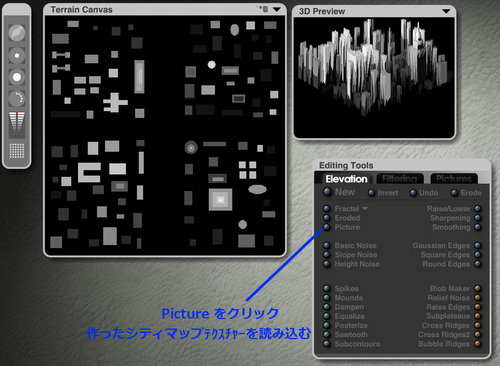This screenshot has height=366, width=500.
Task: Select the striped sphere brush behavior control
Action: pyautogui.click(x=17, y=33)
